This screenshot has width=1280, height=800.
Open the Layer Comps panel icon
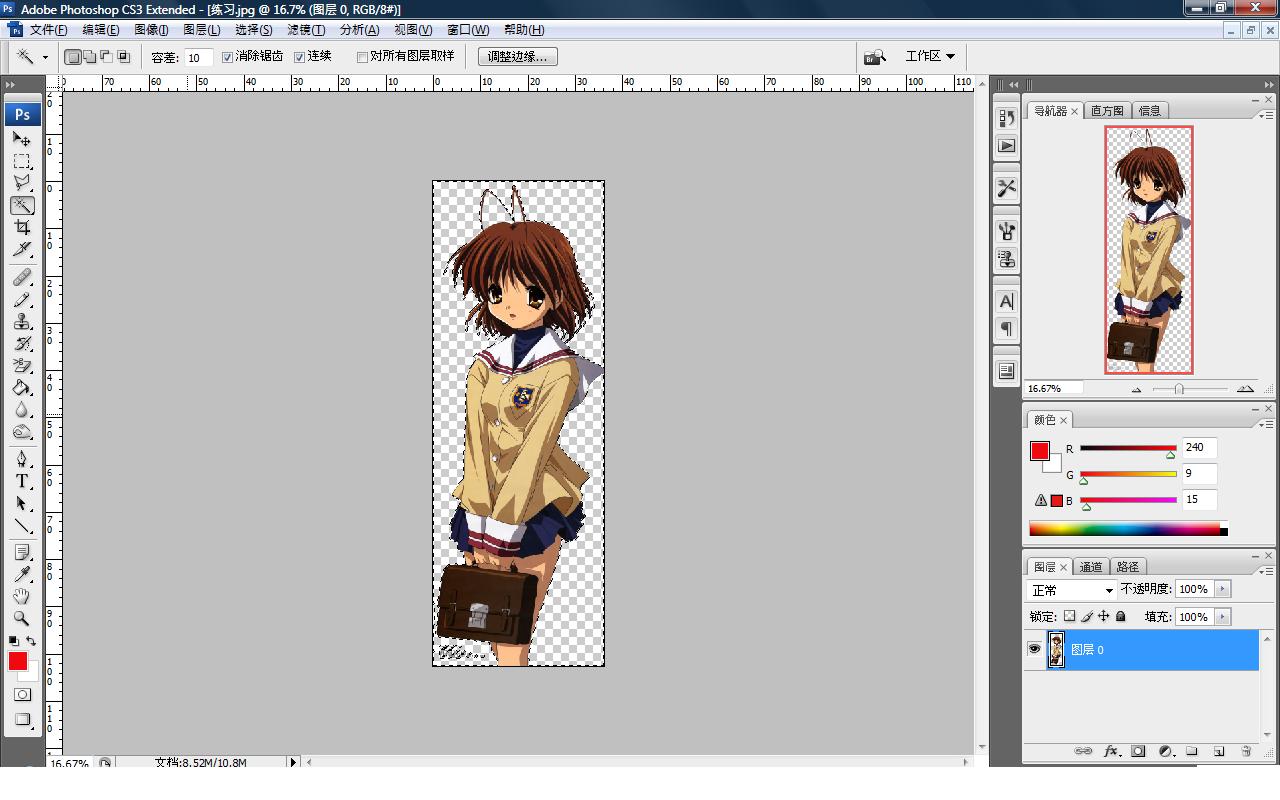1006,371
